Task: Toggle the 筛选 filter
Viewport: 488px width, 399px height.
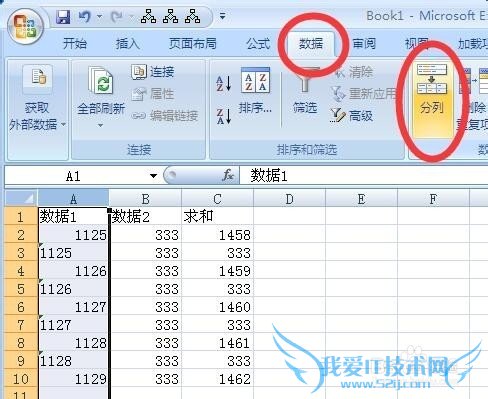Action: pyautogui.click(x=305, y=91)
